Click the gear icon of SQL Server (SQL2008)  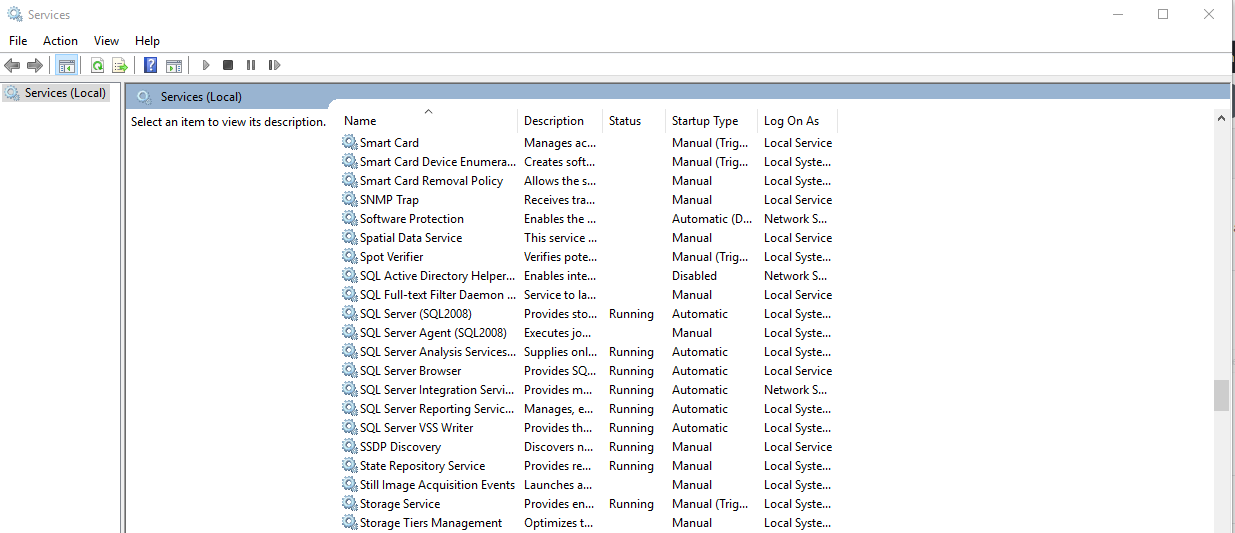(349, 314)
